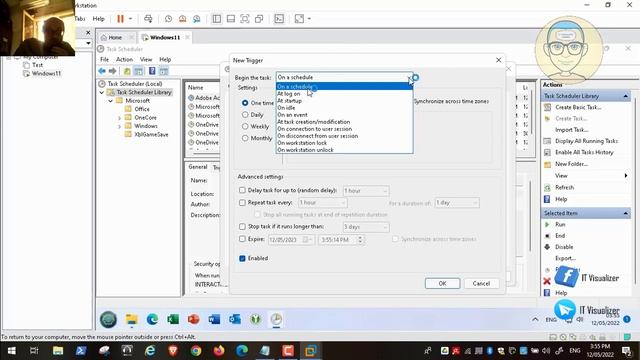
Task: Select the Monthly radio button
Action: point(245,138)
